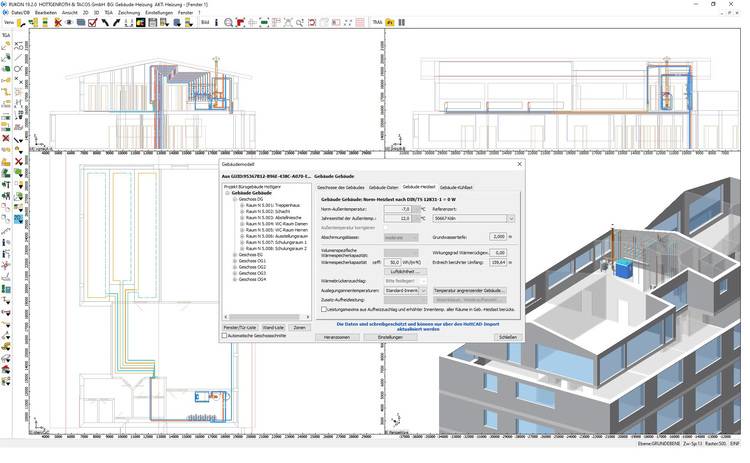Viewport: 750px width, 463px height.
Task: Click the red X icon in left sidebar
Action: coord(6,138)
